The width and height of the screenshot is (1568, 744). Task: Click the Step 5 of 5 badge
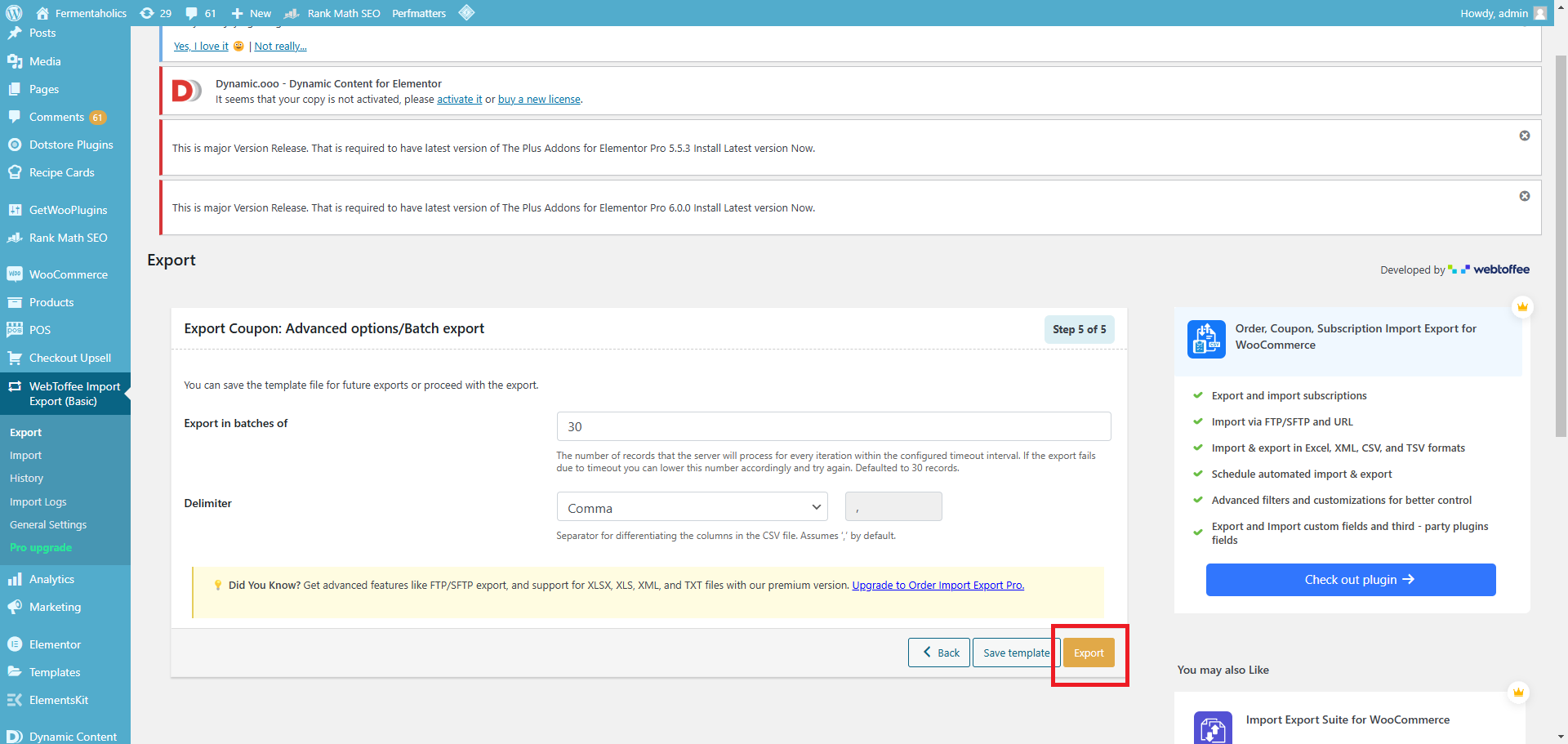1080,329
